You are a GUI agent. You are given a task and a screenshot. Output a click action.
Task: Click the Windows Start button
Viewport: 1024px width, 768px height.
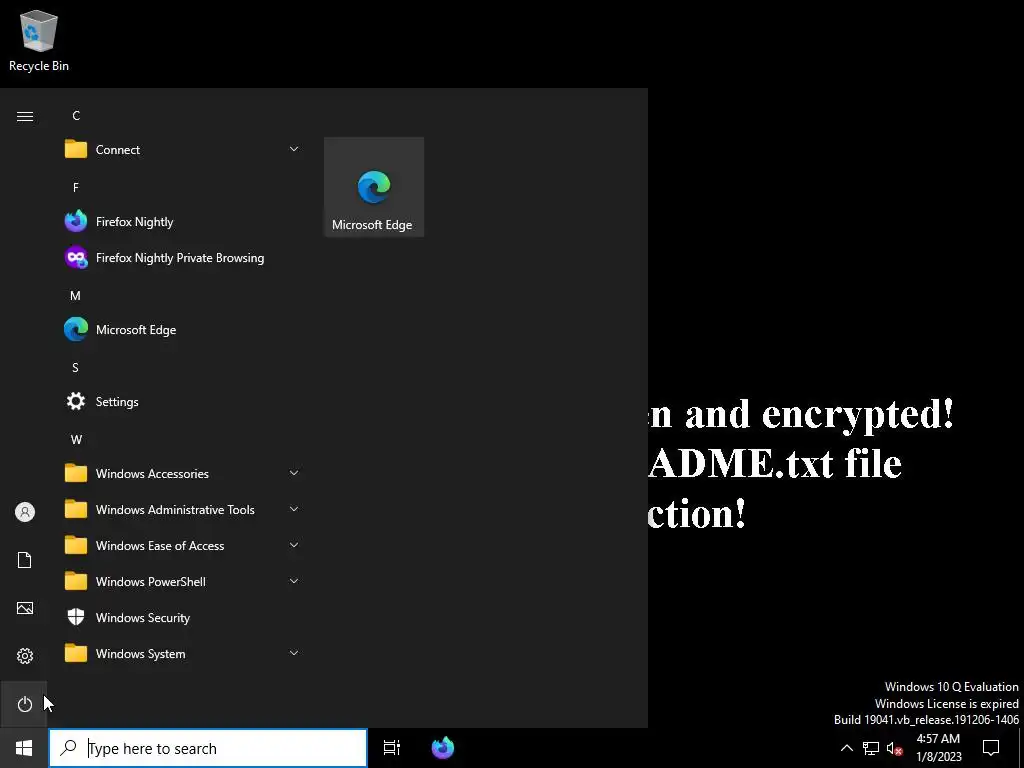pyautogui.click(x=24, y=748)
